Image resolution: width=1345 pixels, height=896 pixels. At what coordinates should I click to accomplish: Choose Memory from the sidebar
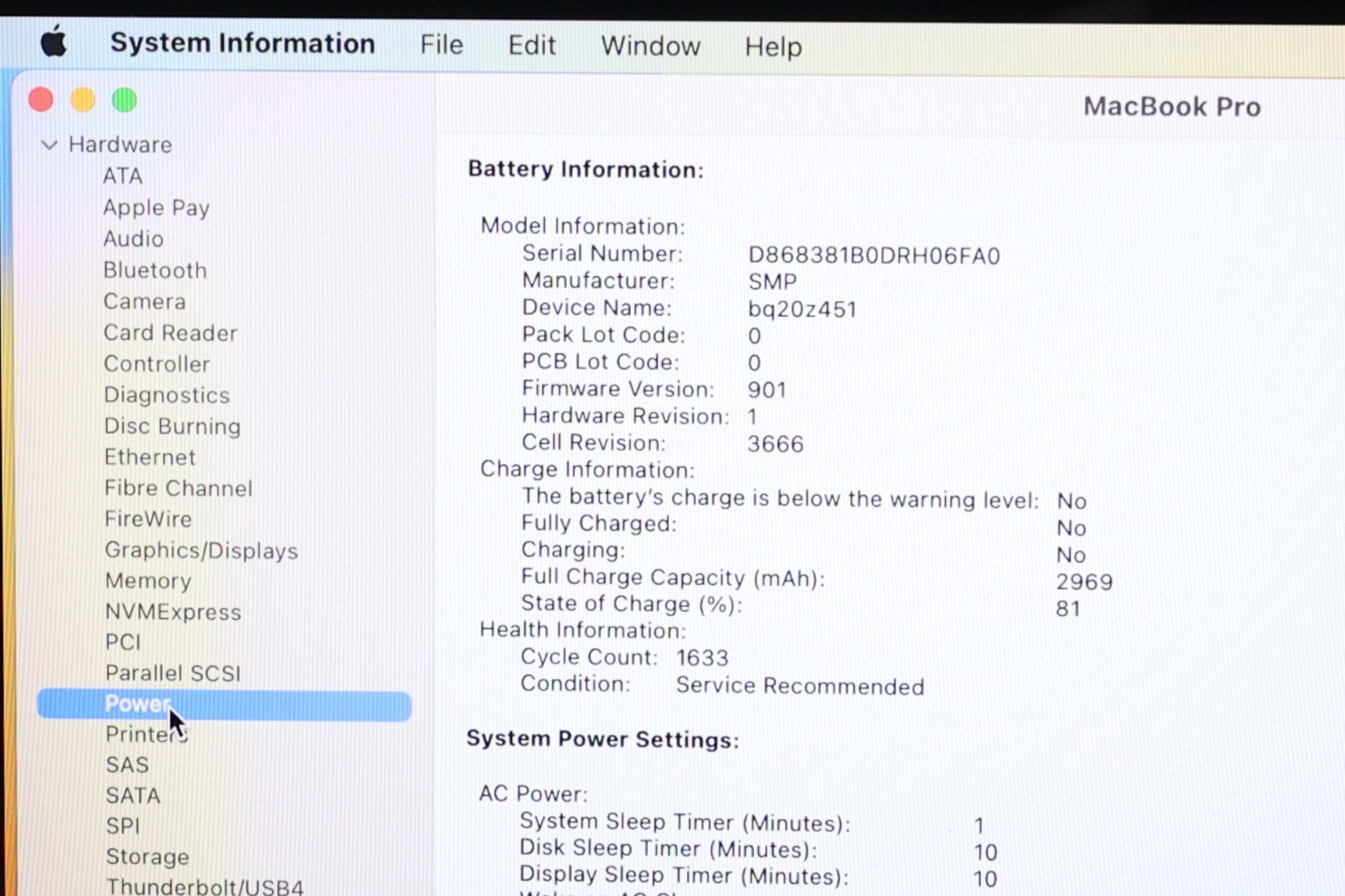[148, 581]
